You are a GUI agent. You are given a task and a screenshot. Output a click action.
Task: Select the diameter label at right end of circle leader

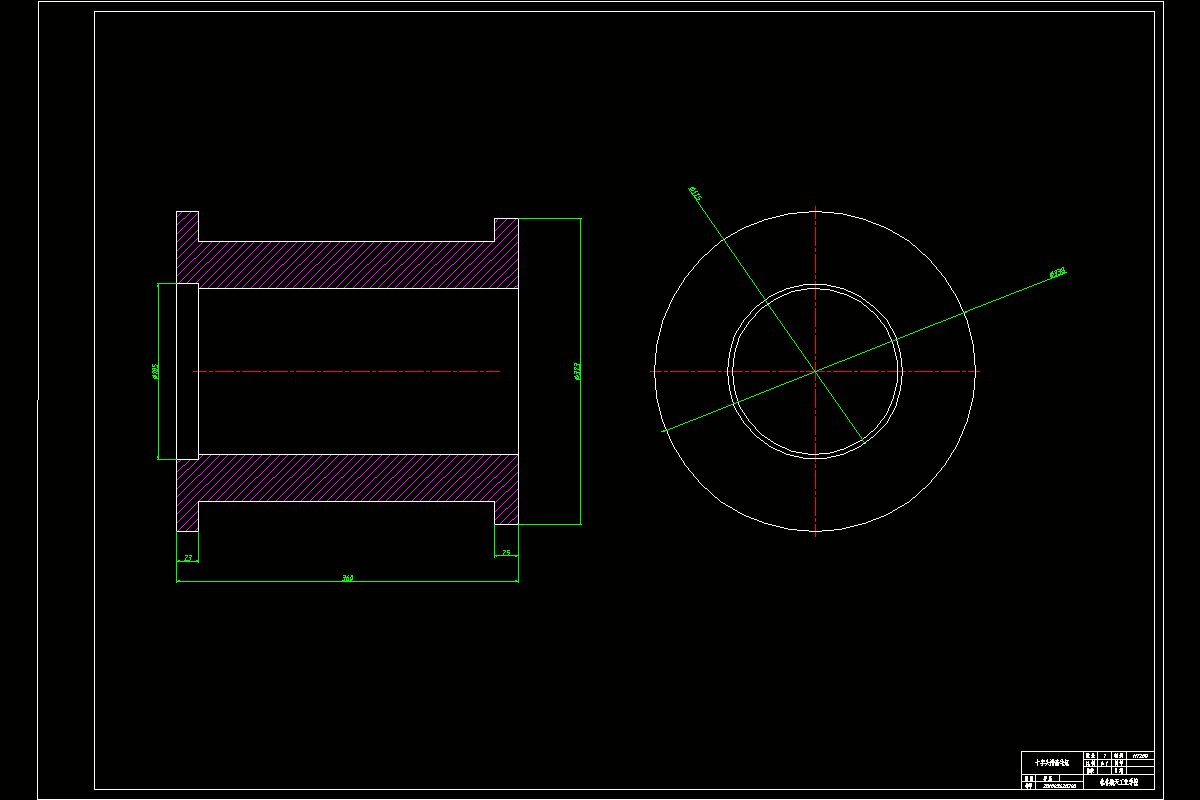[1057, 272]
